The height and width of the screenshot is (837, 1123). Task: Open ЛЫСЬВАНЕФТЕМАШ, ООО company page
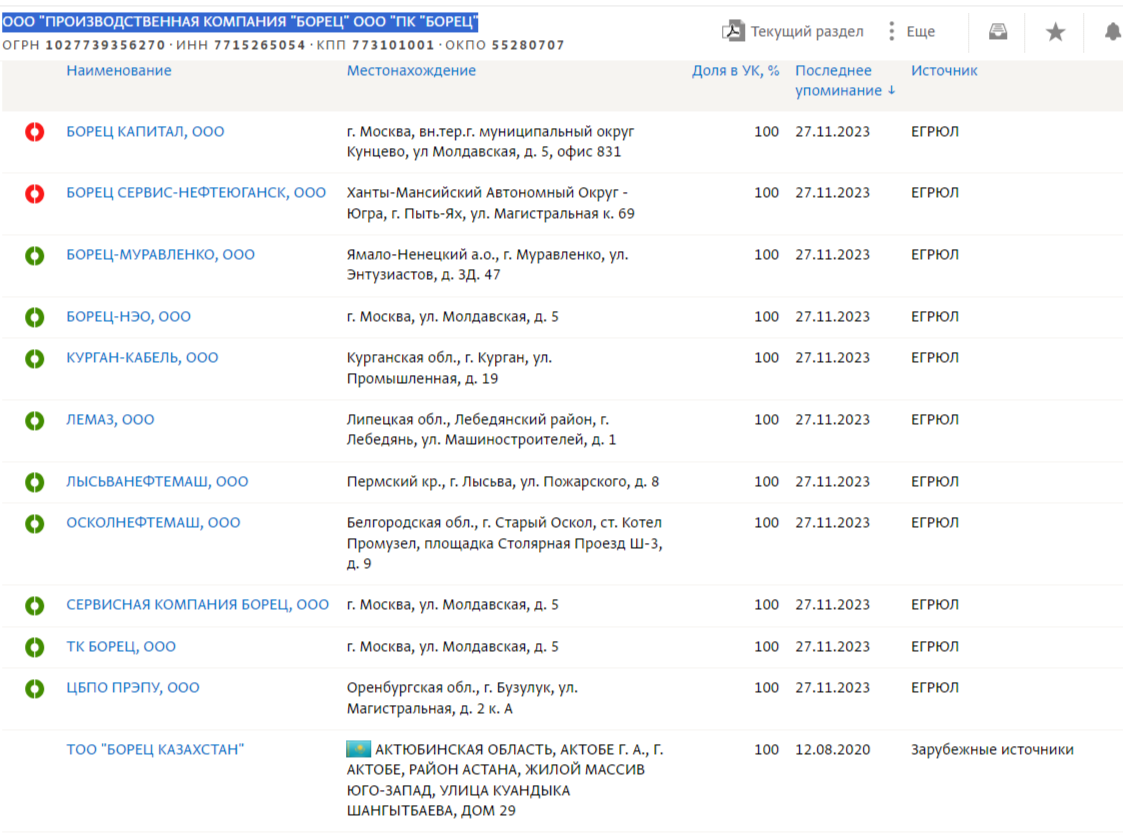[x=157, y=482]
